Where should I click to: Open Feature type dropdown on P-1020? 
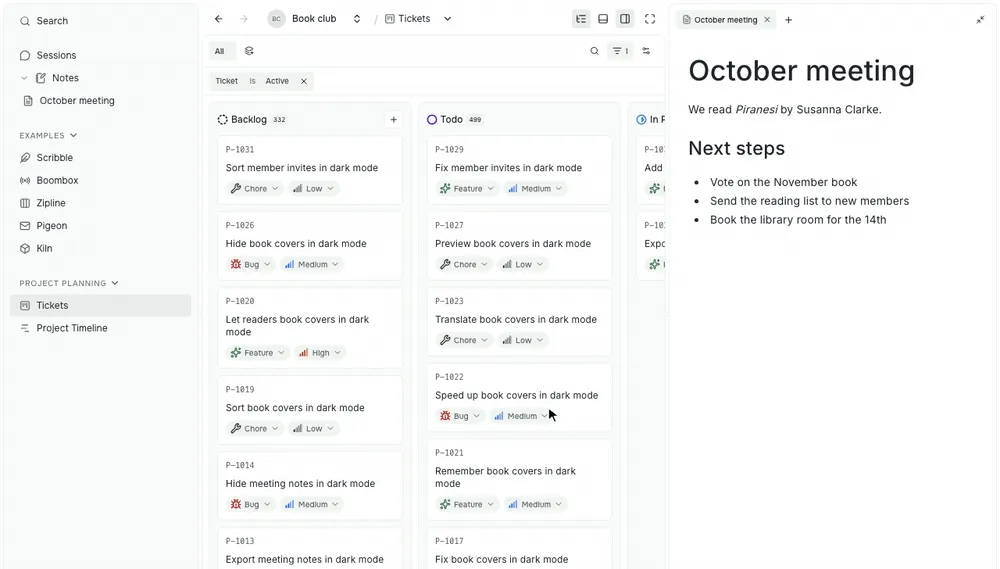tap(258, 353)
